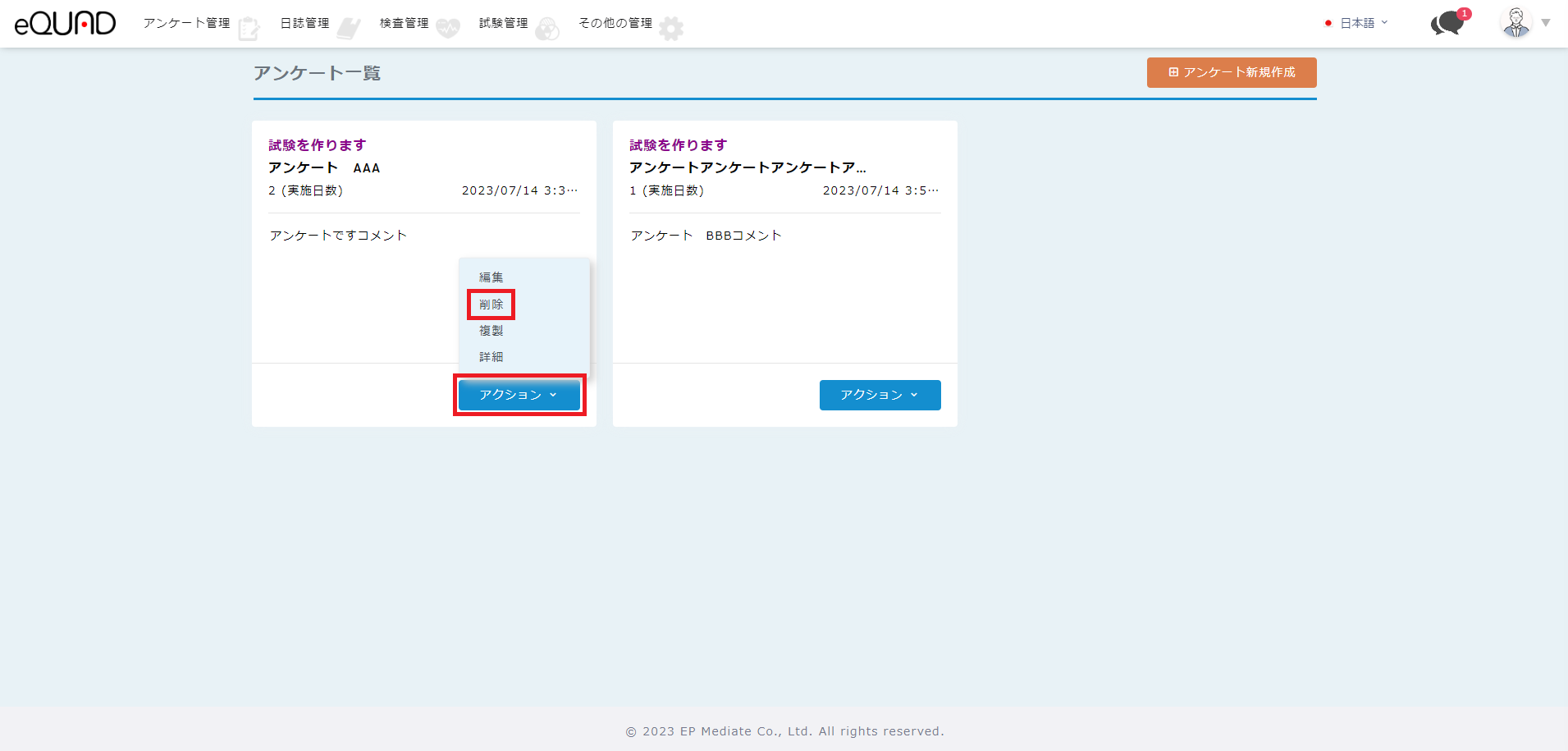Image resolution: width=1568 pixels, height=751 pixels.
Task: Click the notebook icon beside 日誌管理
Action: 349,29
